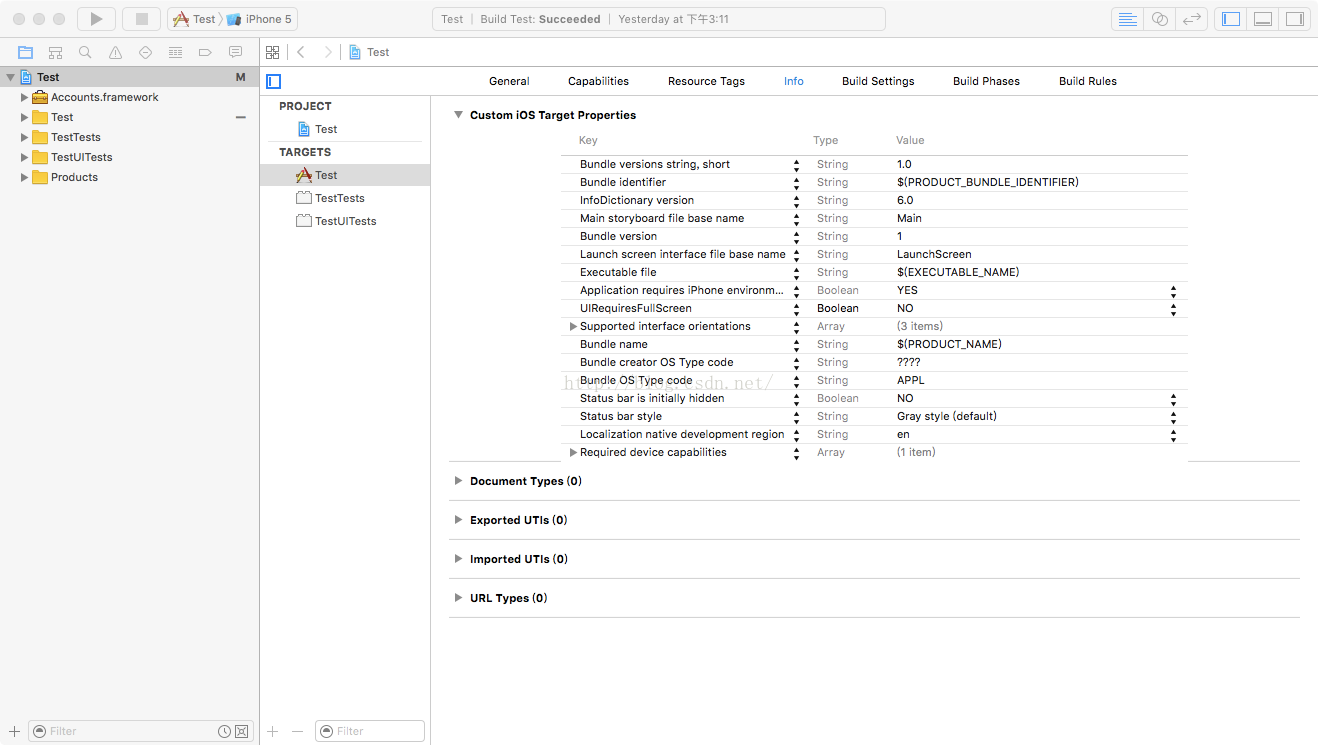The width and height of the screenshot is (1318, 745).
Task: Expand the TestTests folder
Action: (x=25, y=137)
